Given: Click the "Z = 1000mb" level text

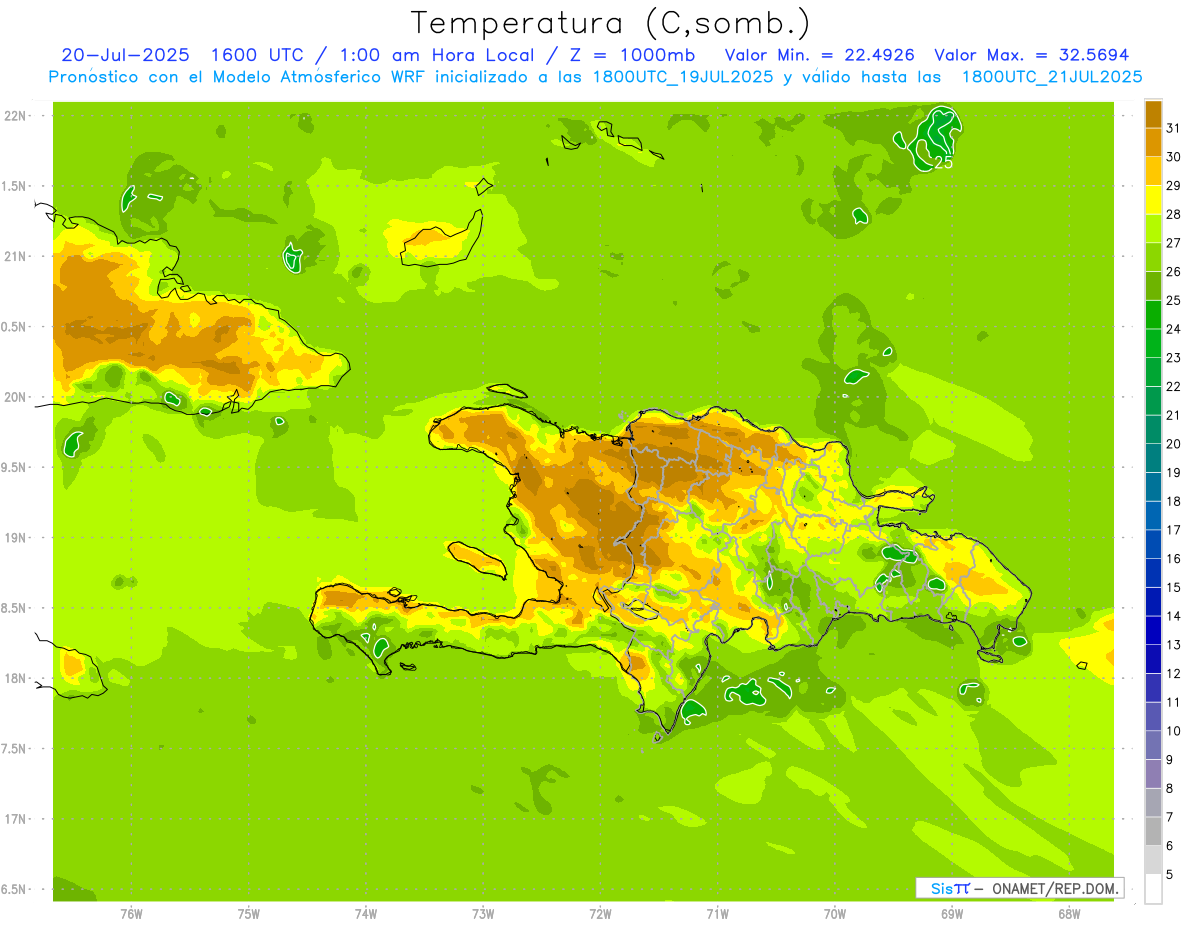Looking at the screenshot, I should pos(635,55).
